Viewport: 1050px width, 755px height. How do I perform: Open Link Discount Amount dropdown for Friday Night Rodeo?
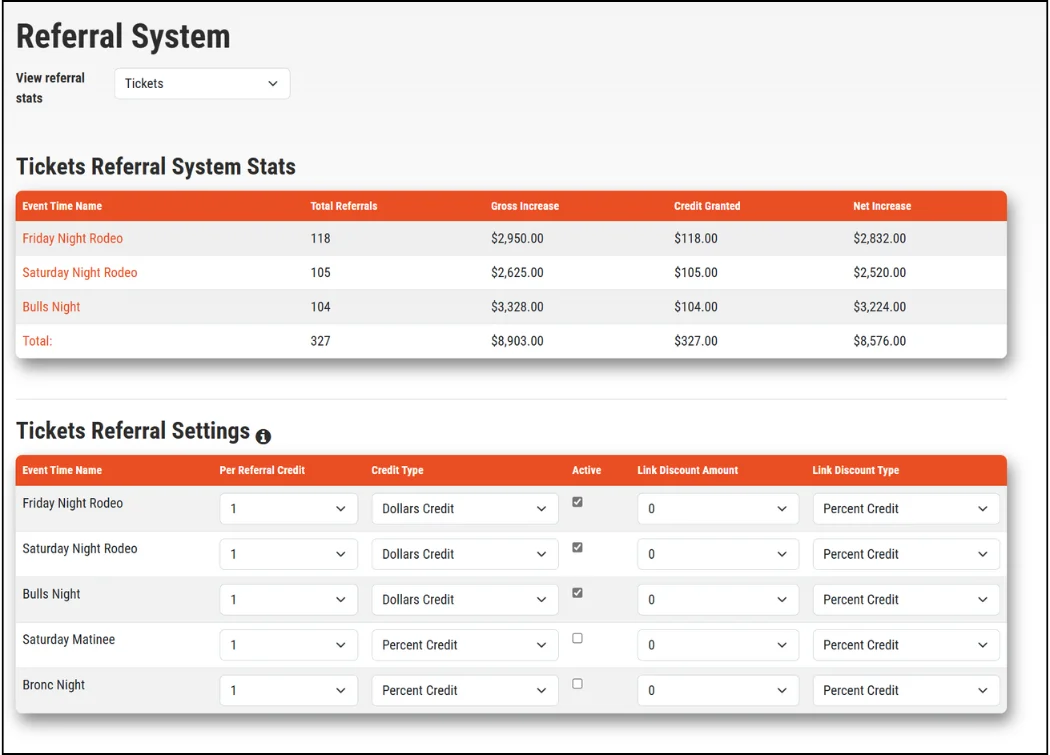718,509
